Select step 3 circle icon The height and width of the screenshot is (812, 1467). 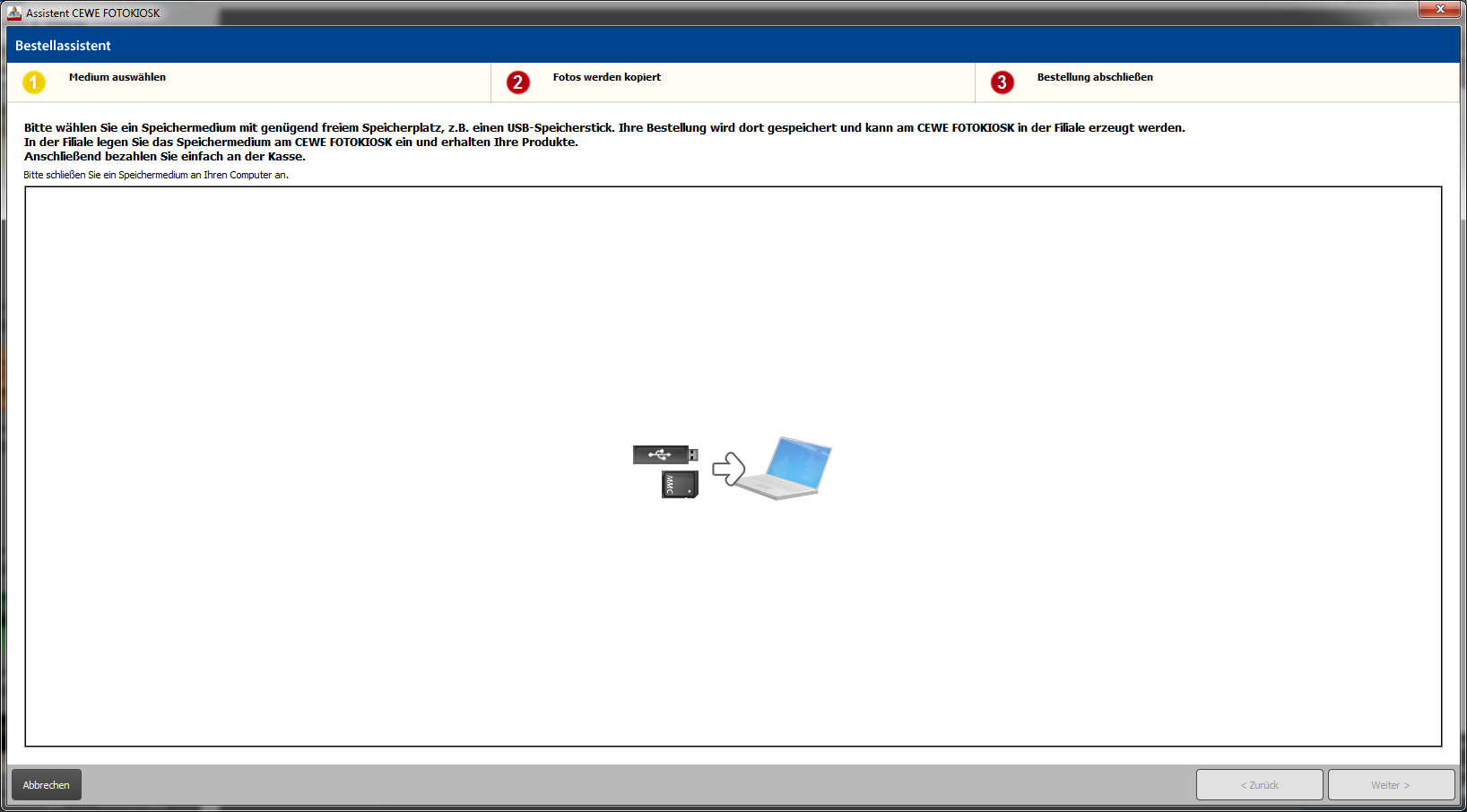tap(1003, 82)
